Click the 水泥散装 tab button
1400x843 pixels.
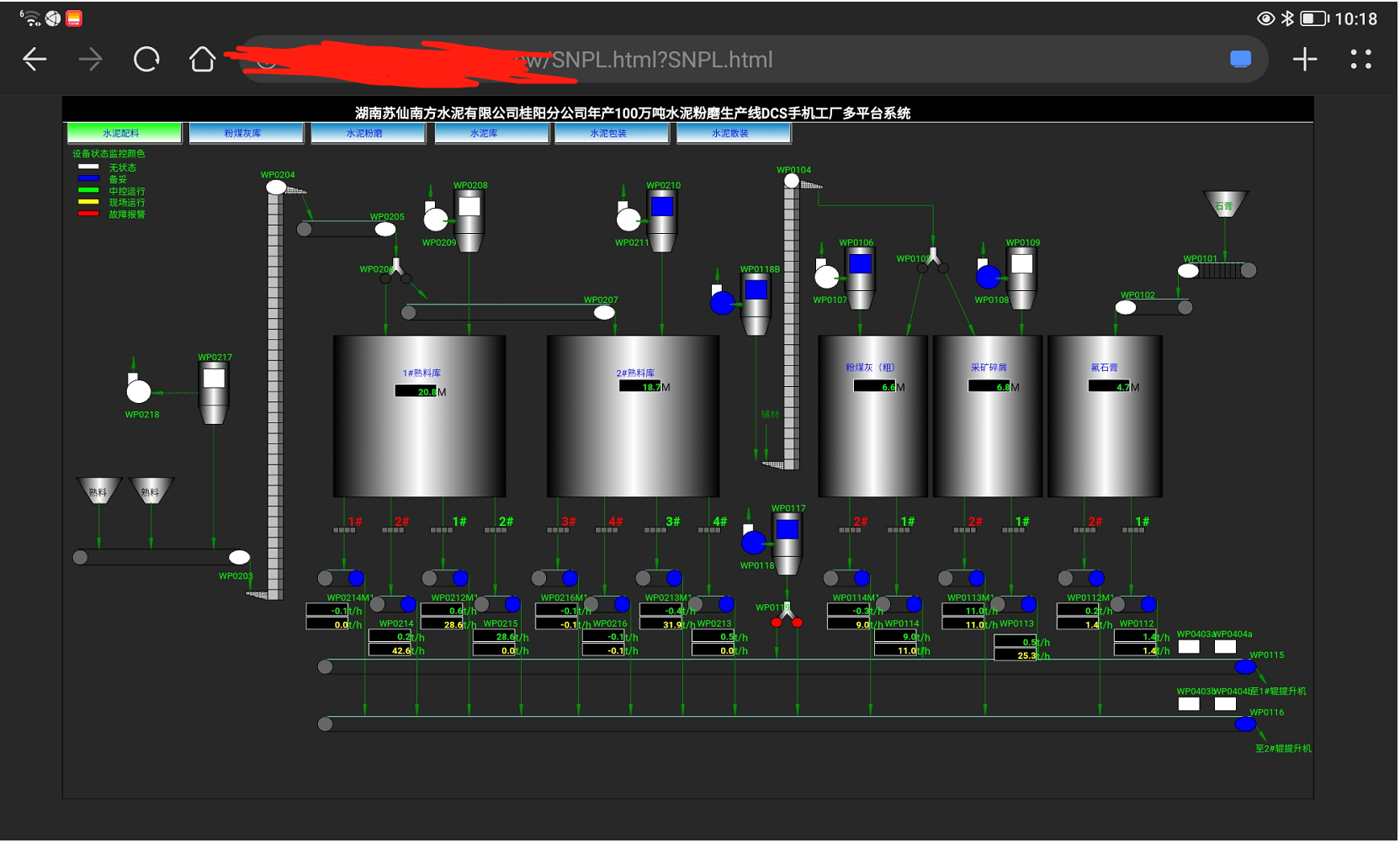coord(733,133)
